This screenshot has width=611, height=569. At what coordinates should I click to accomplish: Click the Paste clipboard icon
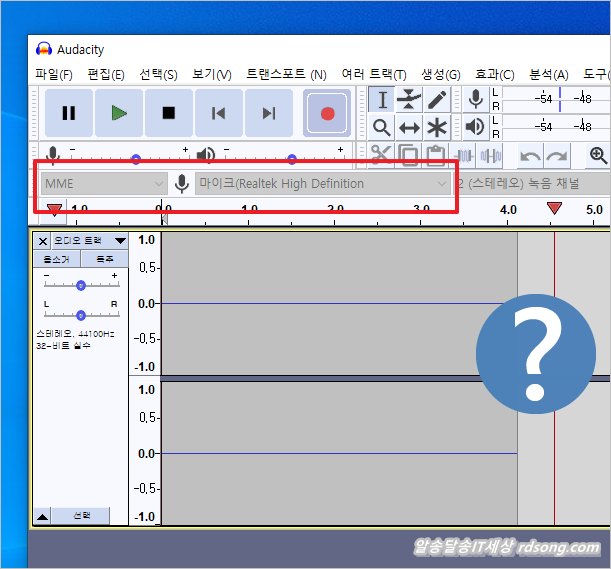pyautogui.click(x=436, y=155)
